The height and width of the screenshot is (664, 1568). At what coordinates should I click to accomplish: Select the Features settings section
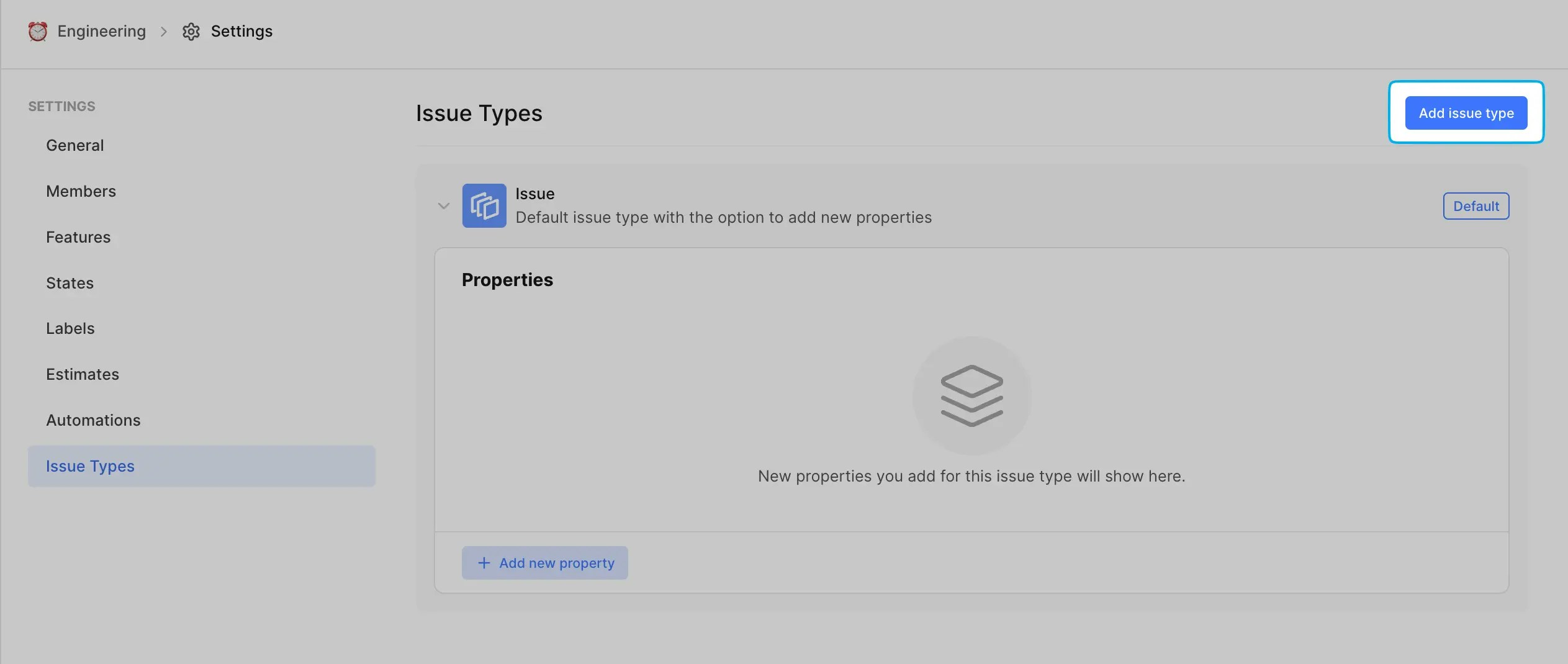[x=78, y=236]
